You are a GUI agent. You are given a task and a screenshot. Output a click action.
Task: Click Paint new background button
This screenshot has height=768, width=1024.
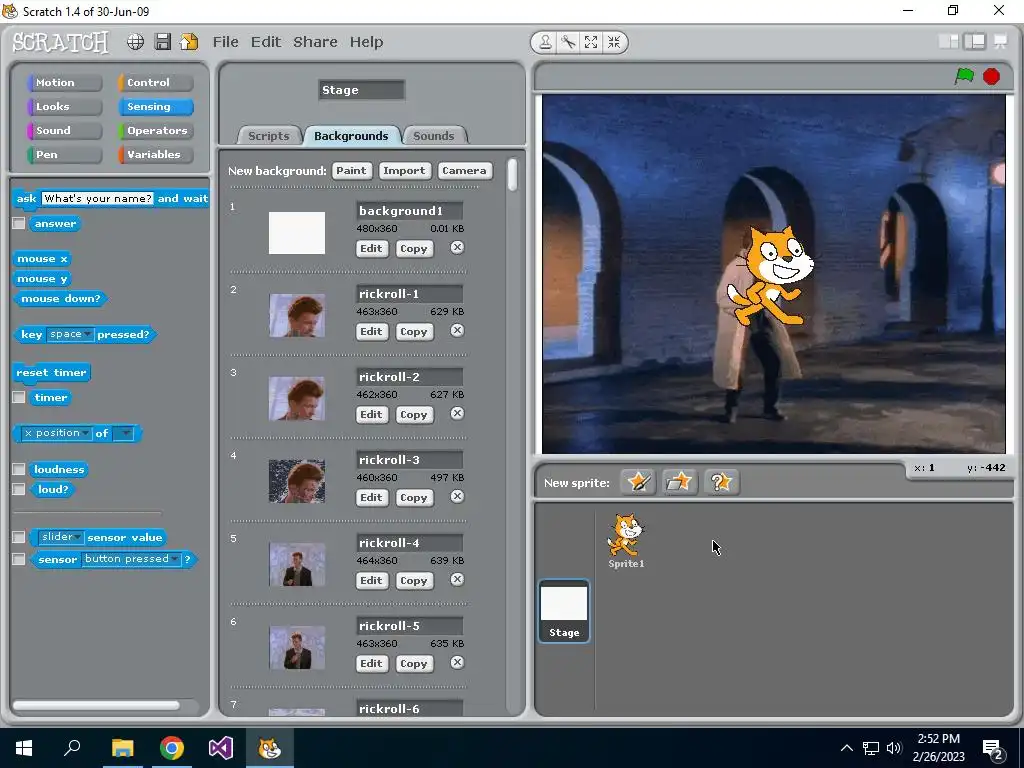pyautogui.click(x=351, y=170)
